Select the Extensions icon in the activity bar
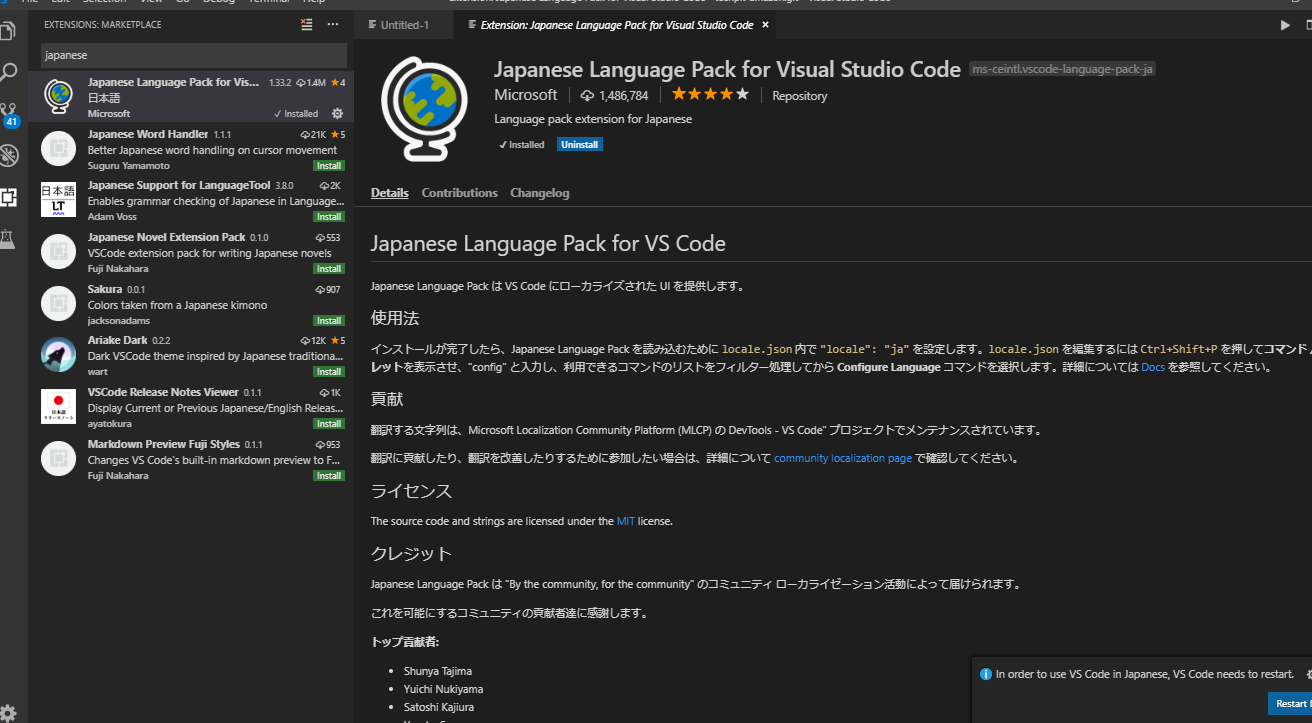The width and height of the screenshot is (1312, 723). pyautogui.click(x=8, y=197)
